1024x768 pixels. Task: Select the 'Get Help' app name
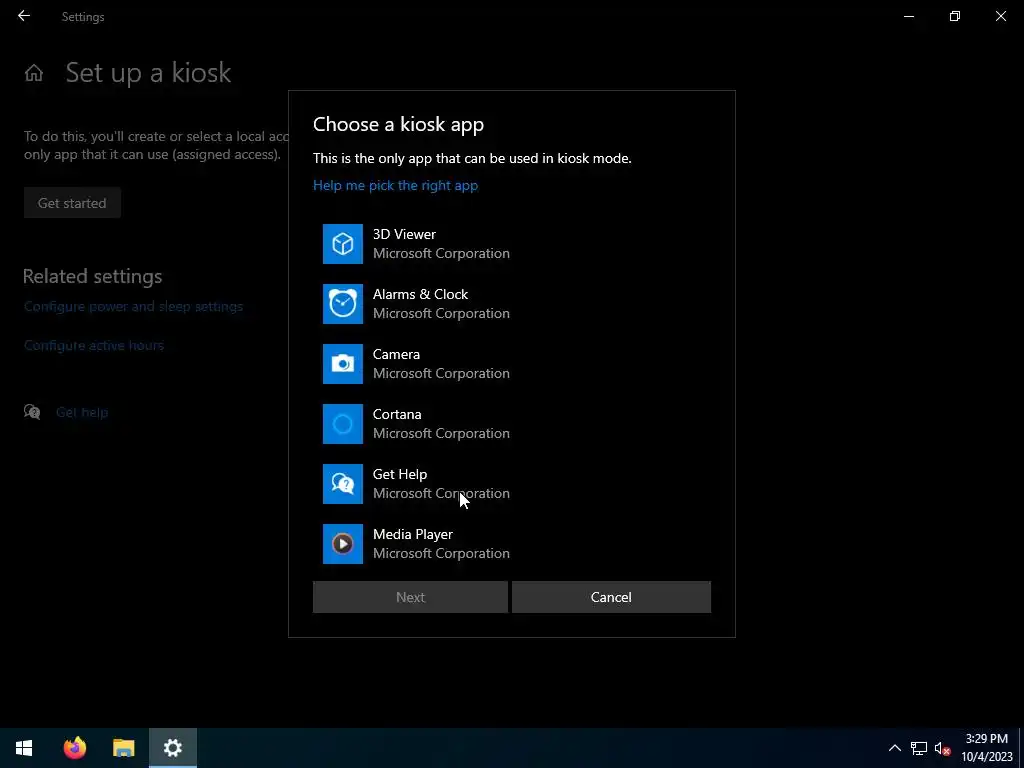pyautogui.click(x=400, y=475)
